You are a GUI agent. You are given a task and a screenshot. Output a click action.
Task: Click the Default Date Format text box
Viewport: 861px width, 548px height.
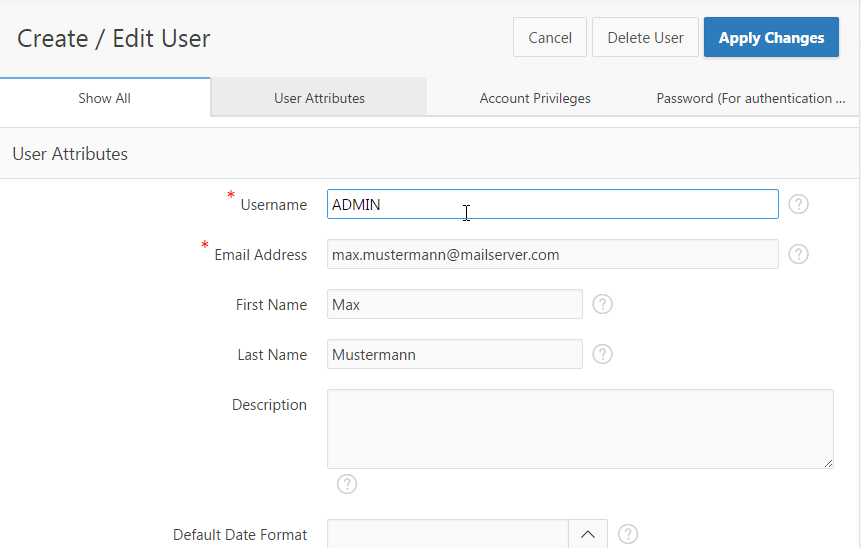447,534
